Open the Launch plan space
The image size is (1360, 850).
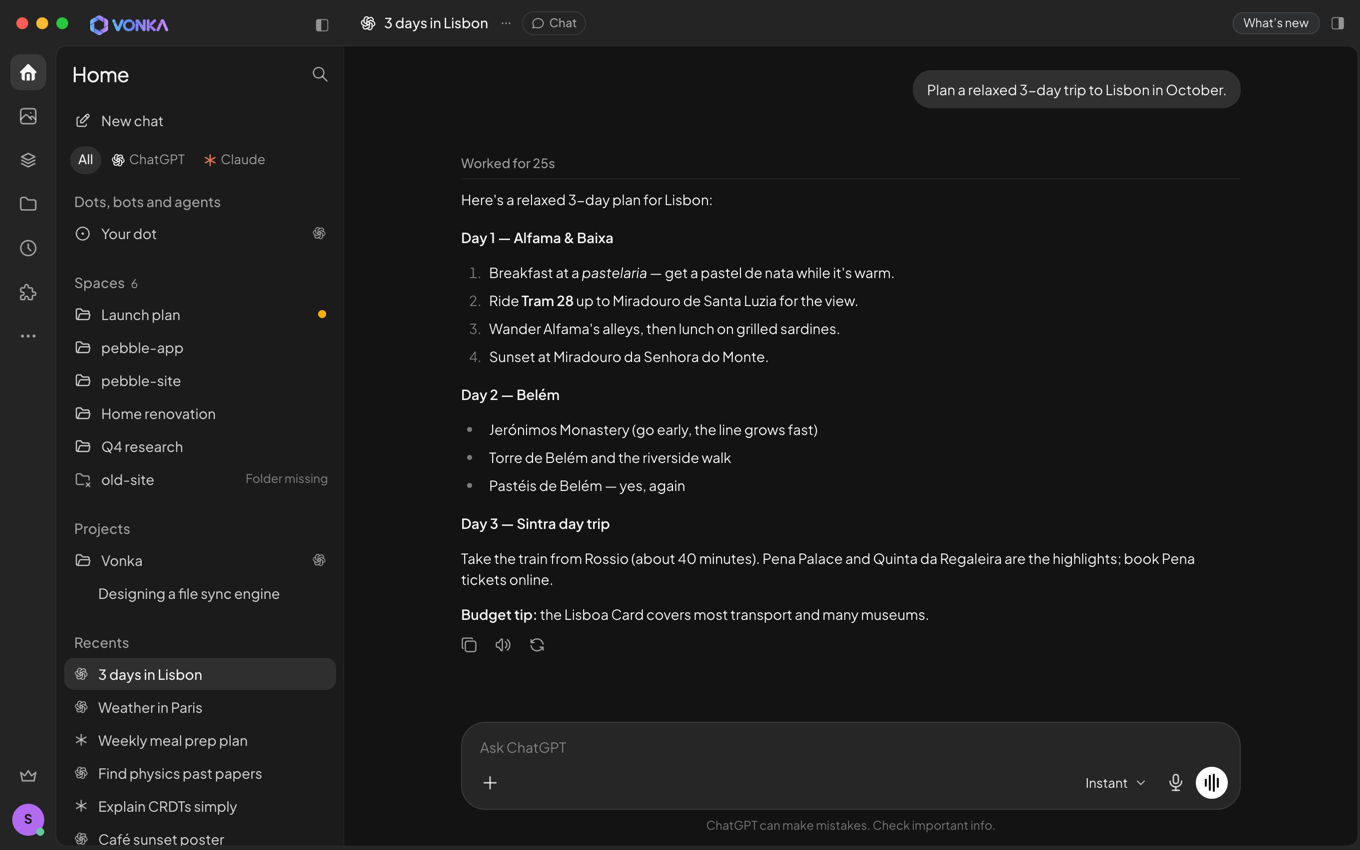click(200, 315)
